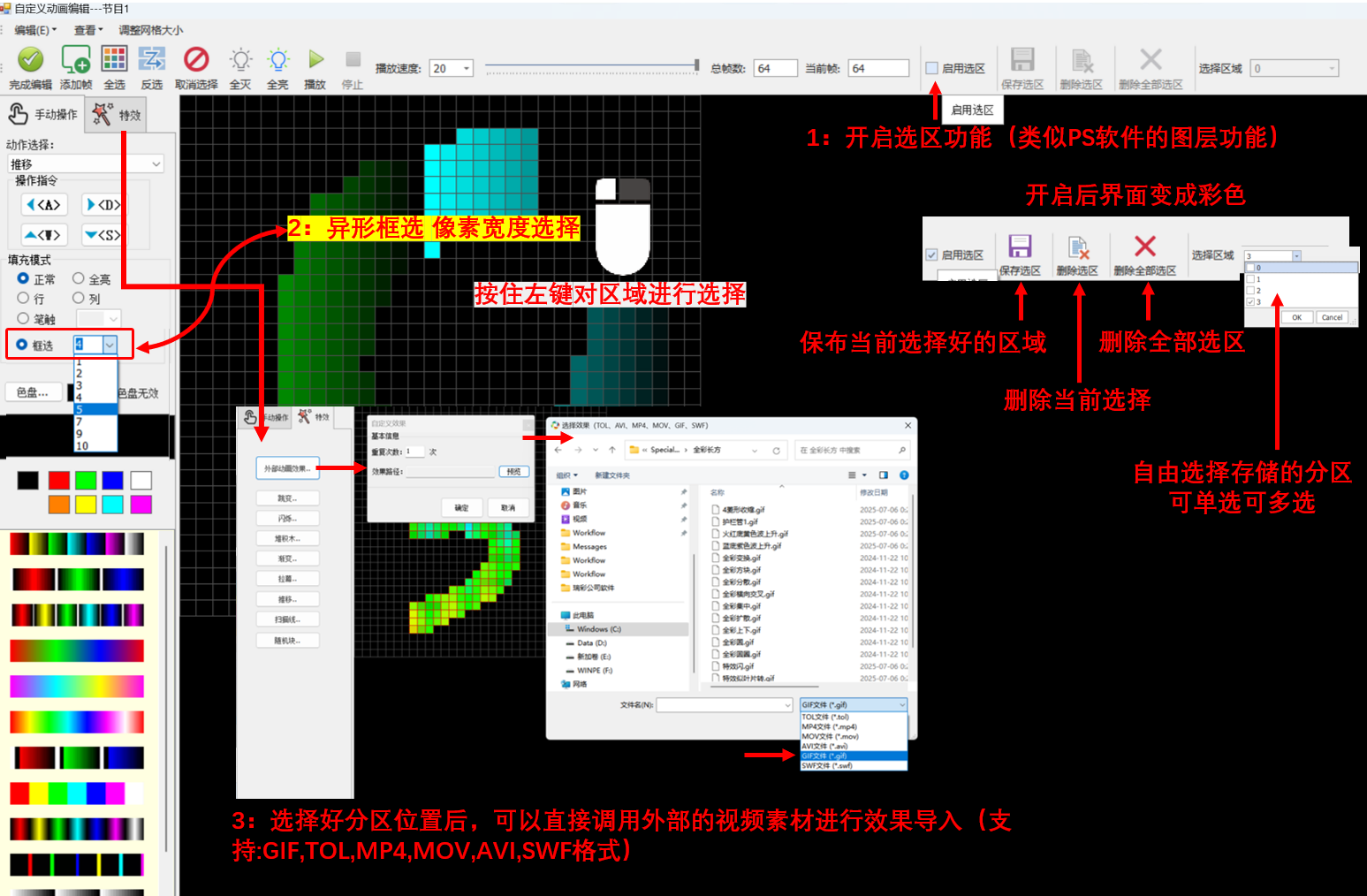Choose the 笔触 fill mode option
The height and width of the screenshot is (896, 1367).
24,318
